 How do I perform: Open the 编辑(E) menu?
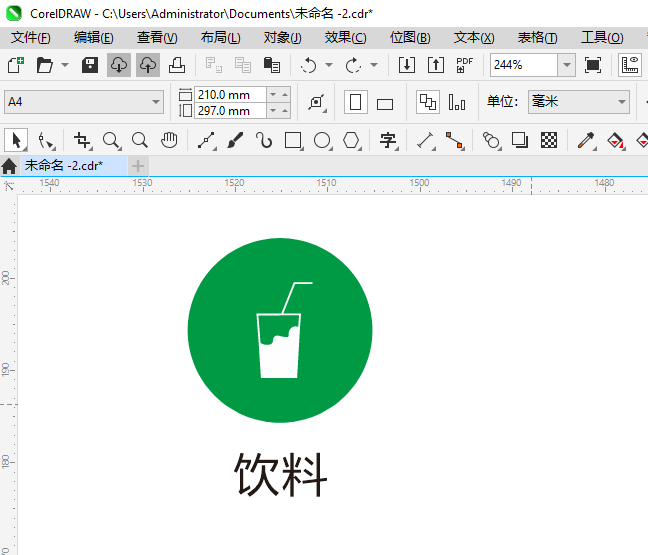click(x=93, y=38)
